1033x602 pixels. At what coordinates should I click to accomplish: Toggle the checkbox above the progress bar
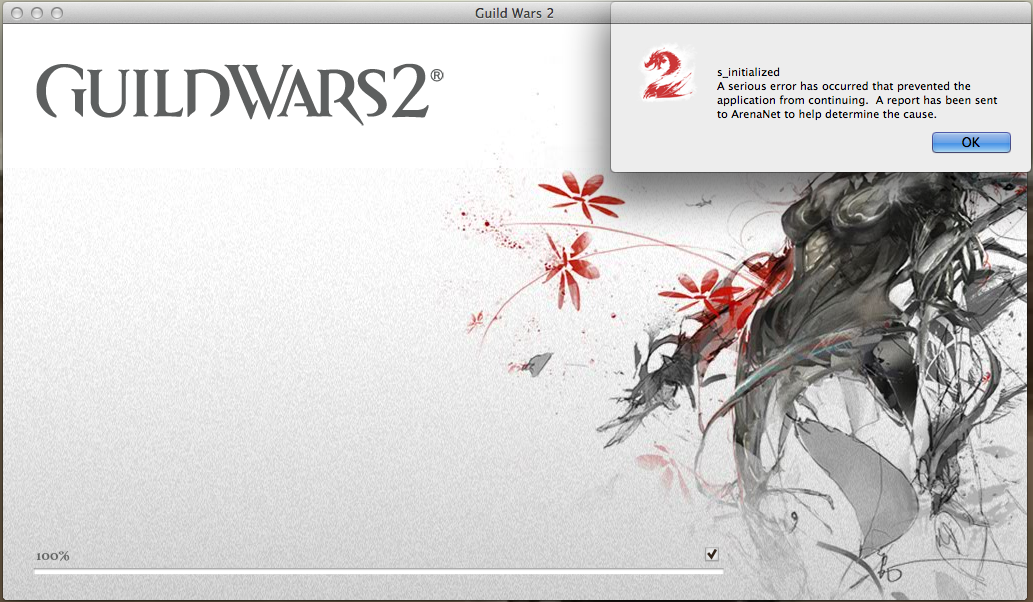coord(712,554)
